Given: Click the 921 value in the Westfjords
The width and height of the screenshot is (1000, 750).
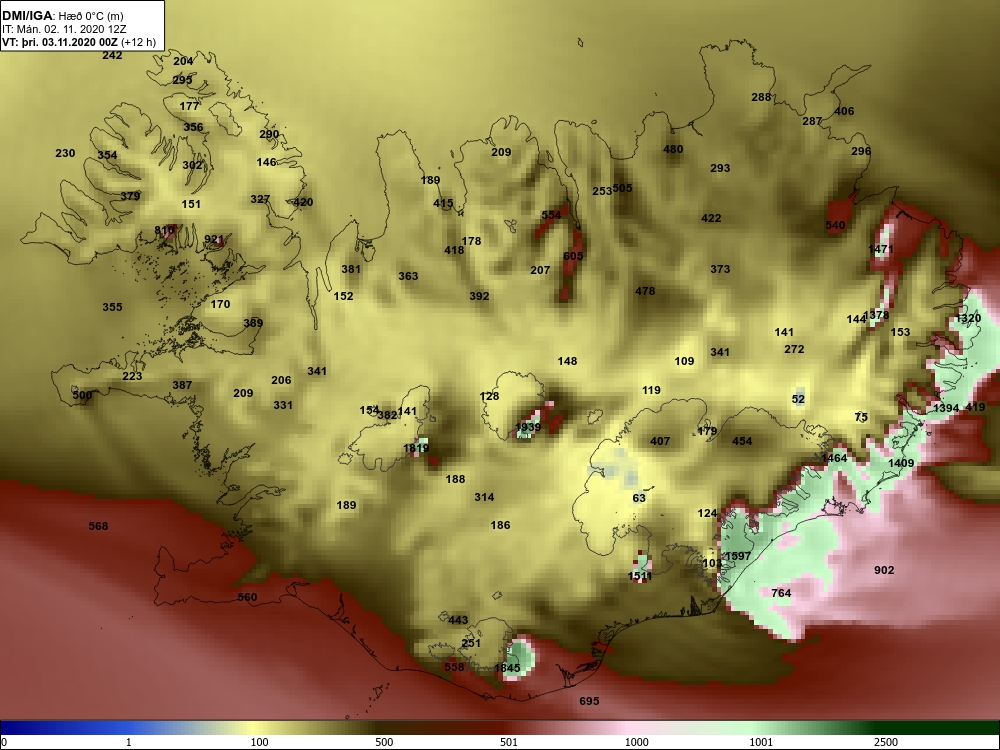Looking at the screenshot, I should click(214, 240).
